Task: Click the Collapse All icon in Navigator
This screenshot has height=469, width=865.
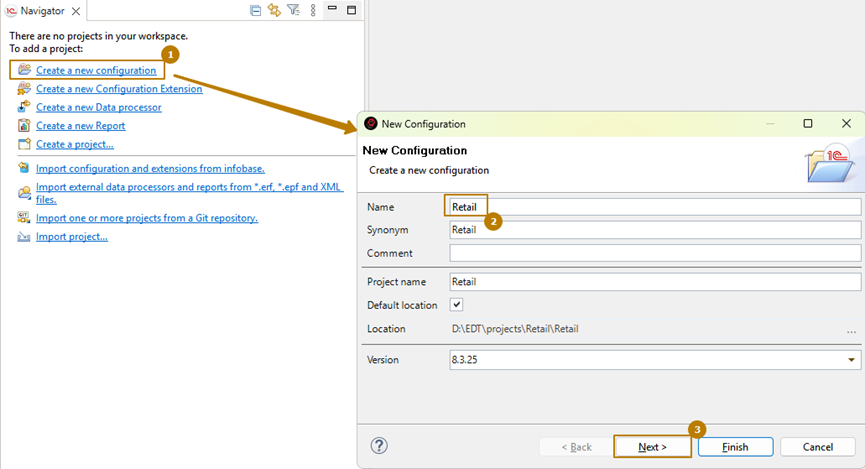Action: (256, 10)
